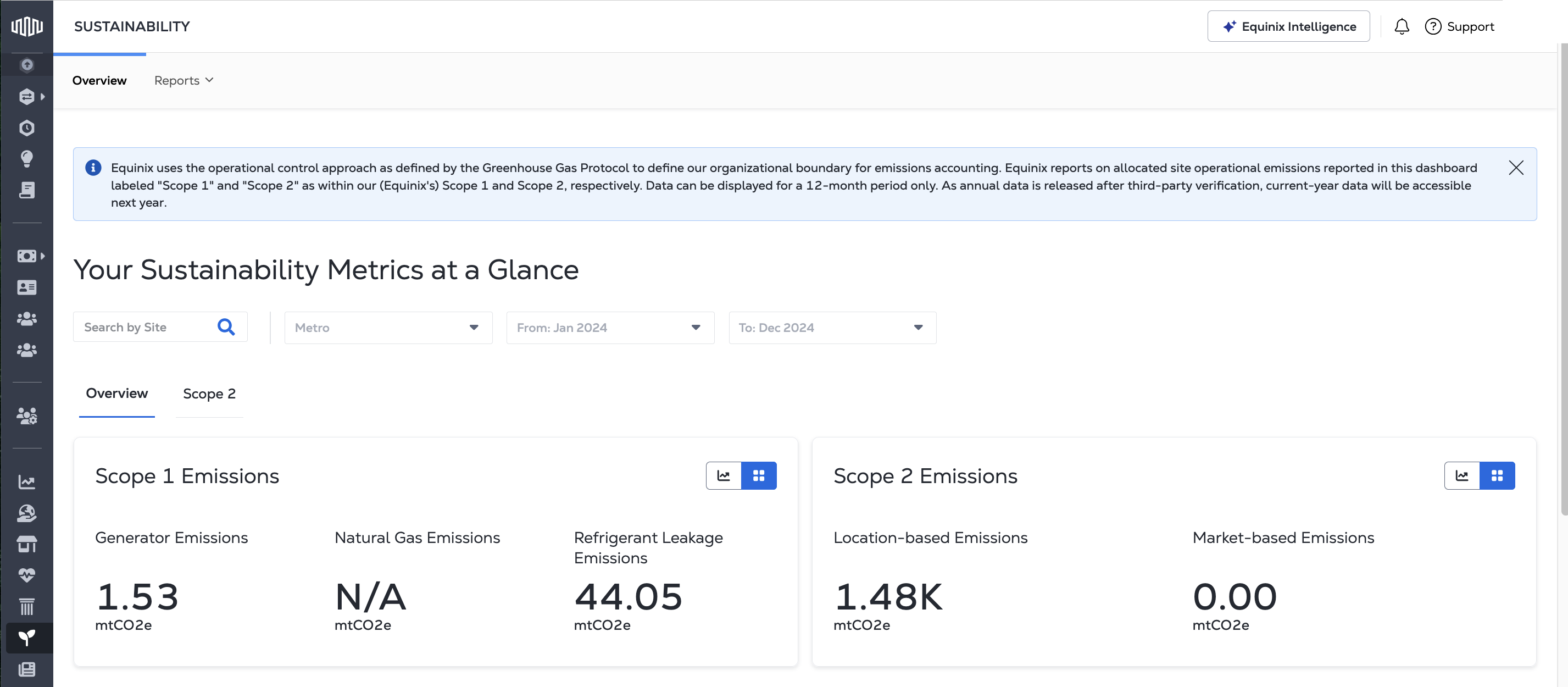1568x687 pixels.
Task: Dismiss the info banner with X
Action: (1516, 168)
